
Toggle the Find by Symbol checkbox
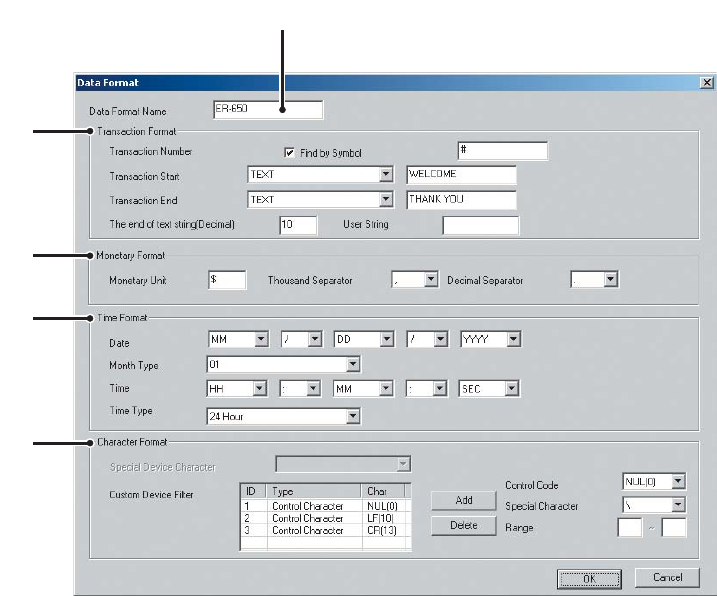coord(289,153)
